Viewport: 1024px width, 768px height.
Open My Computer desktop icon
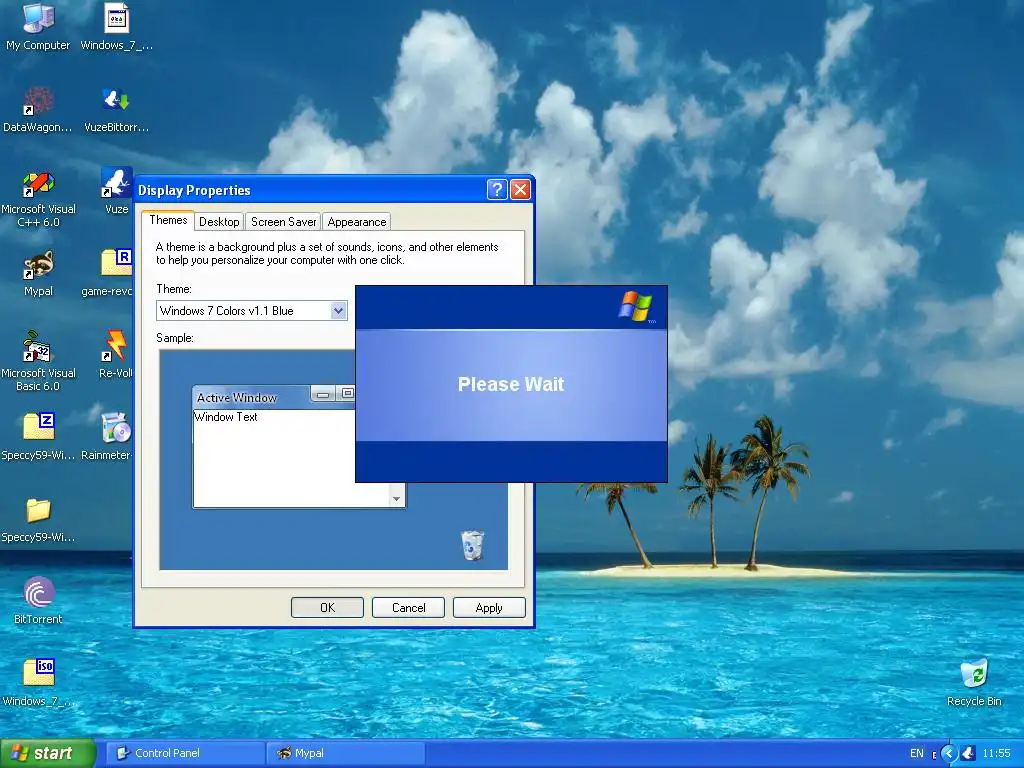[38, 26]
